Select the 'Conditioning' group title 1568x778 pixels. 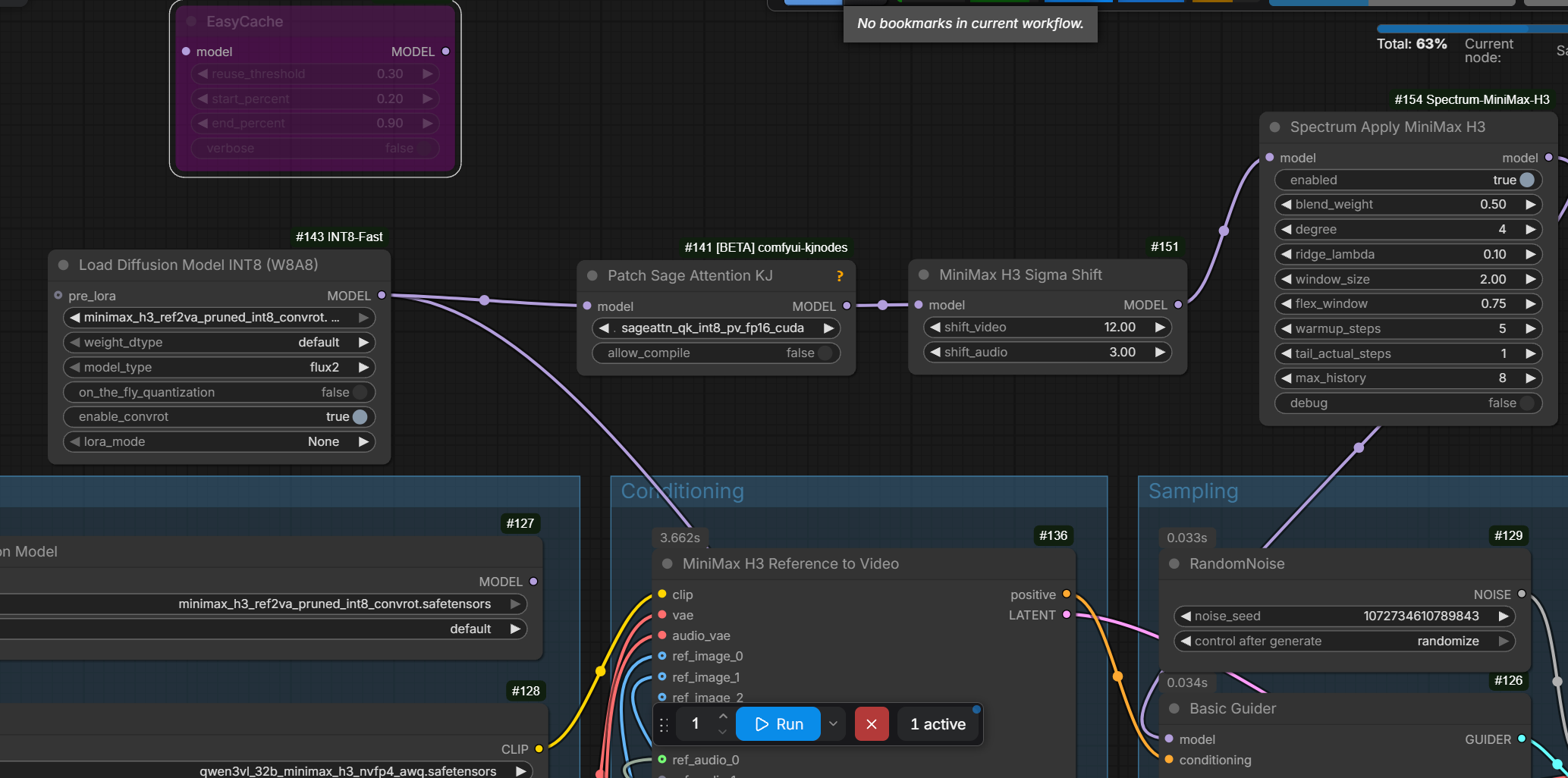[682, 491]
